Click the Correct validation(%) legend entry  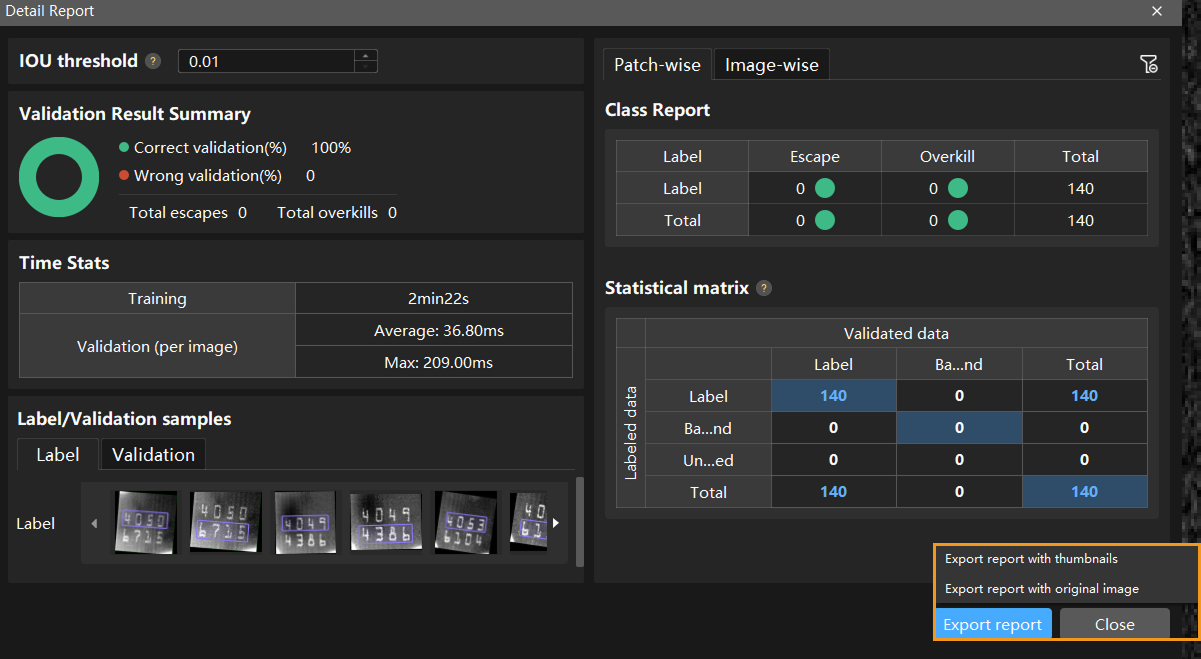(x=203, y=148)
